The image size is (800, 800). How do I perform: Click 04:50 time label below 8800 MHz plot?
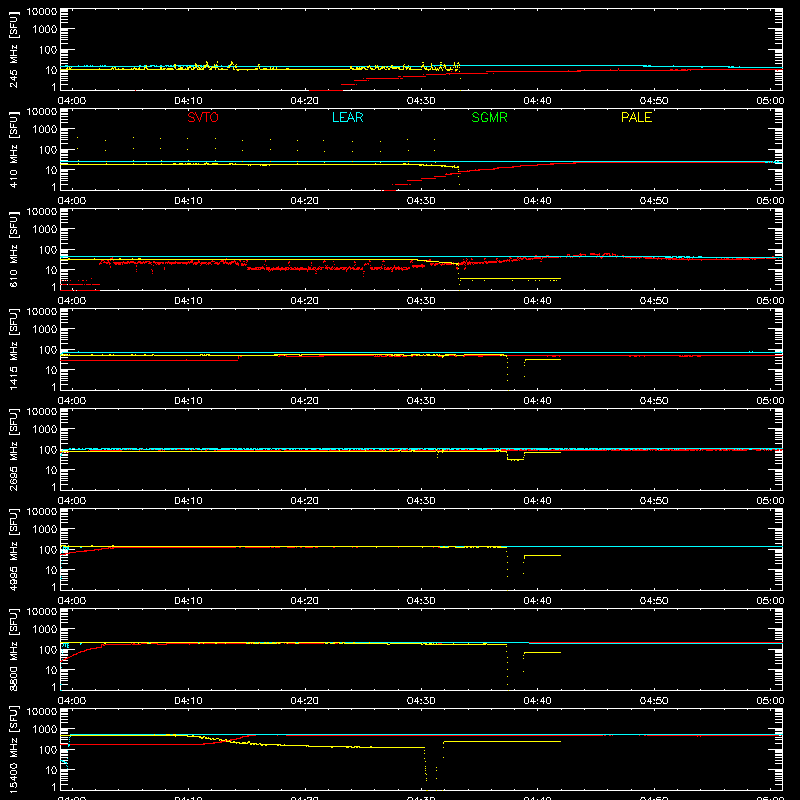point(654,701)
